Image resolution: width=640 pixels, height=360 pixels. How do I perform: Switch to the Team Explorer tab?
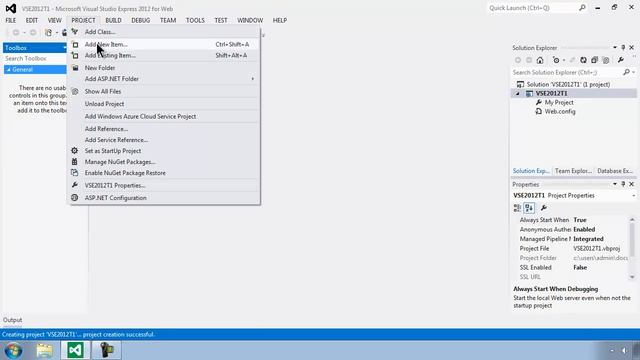point(573,171)
